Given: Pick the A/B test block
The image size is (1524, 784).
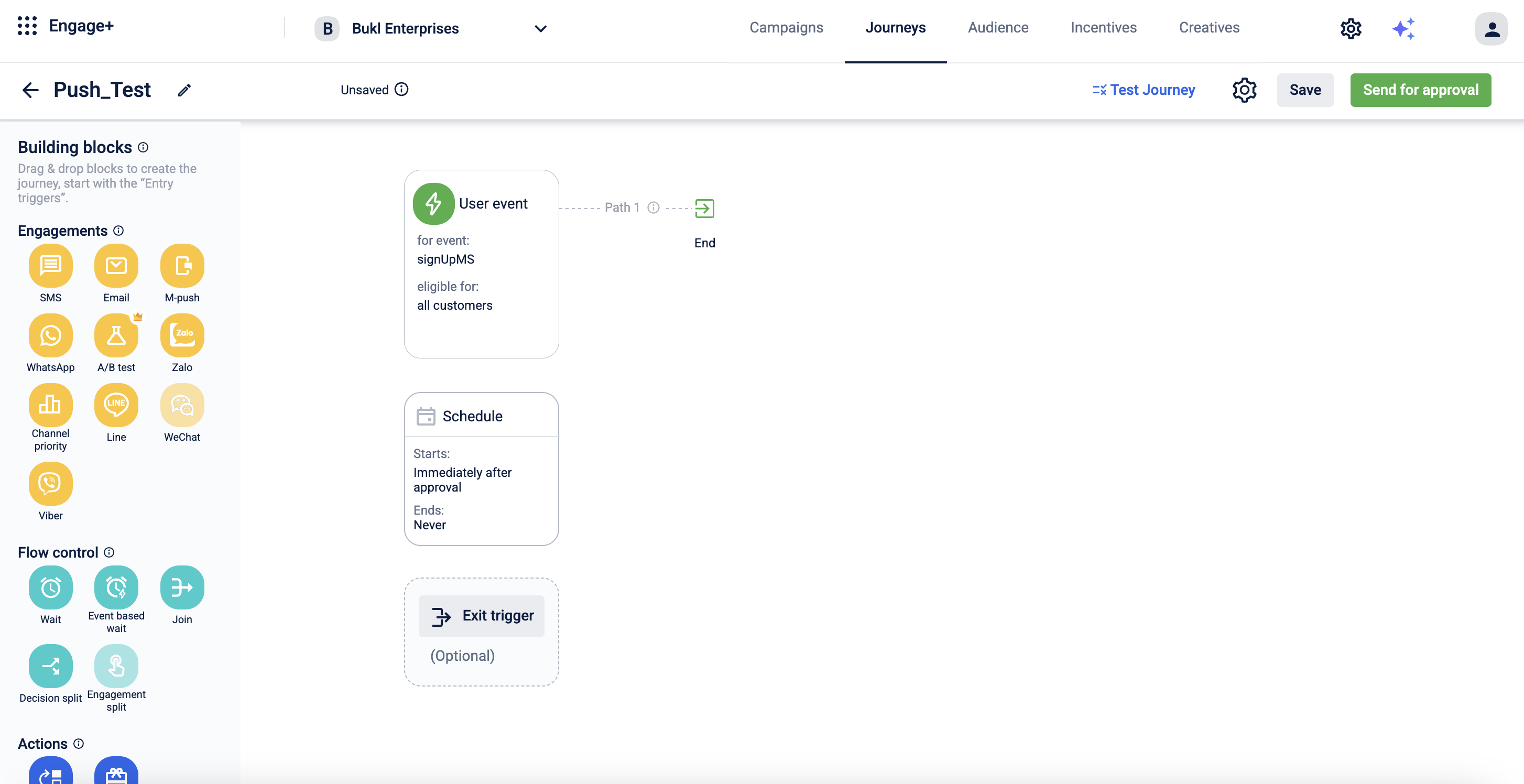Looking at the screenshot, I should pyautogui.click(x=116, y=335).
